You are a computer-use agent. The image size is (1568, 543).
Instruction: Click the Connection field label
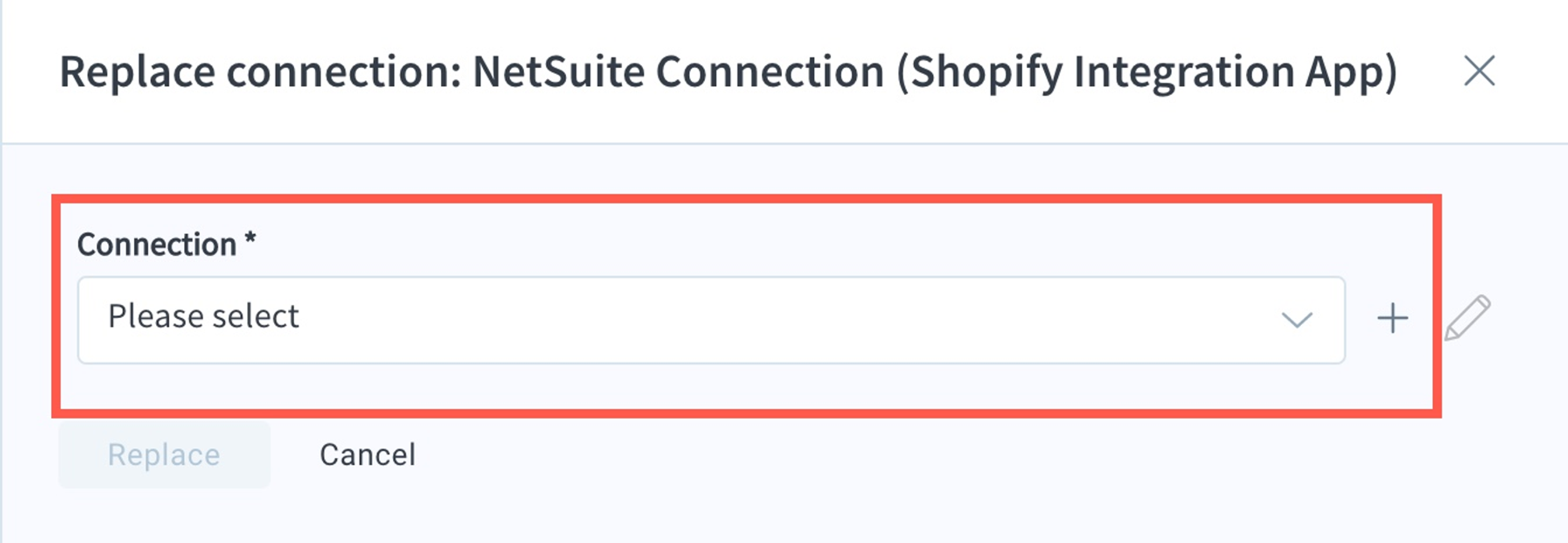(157, 245)
